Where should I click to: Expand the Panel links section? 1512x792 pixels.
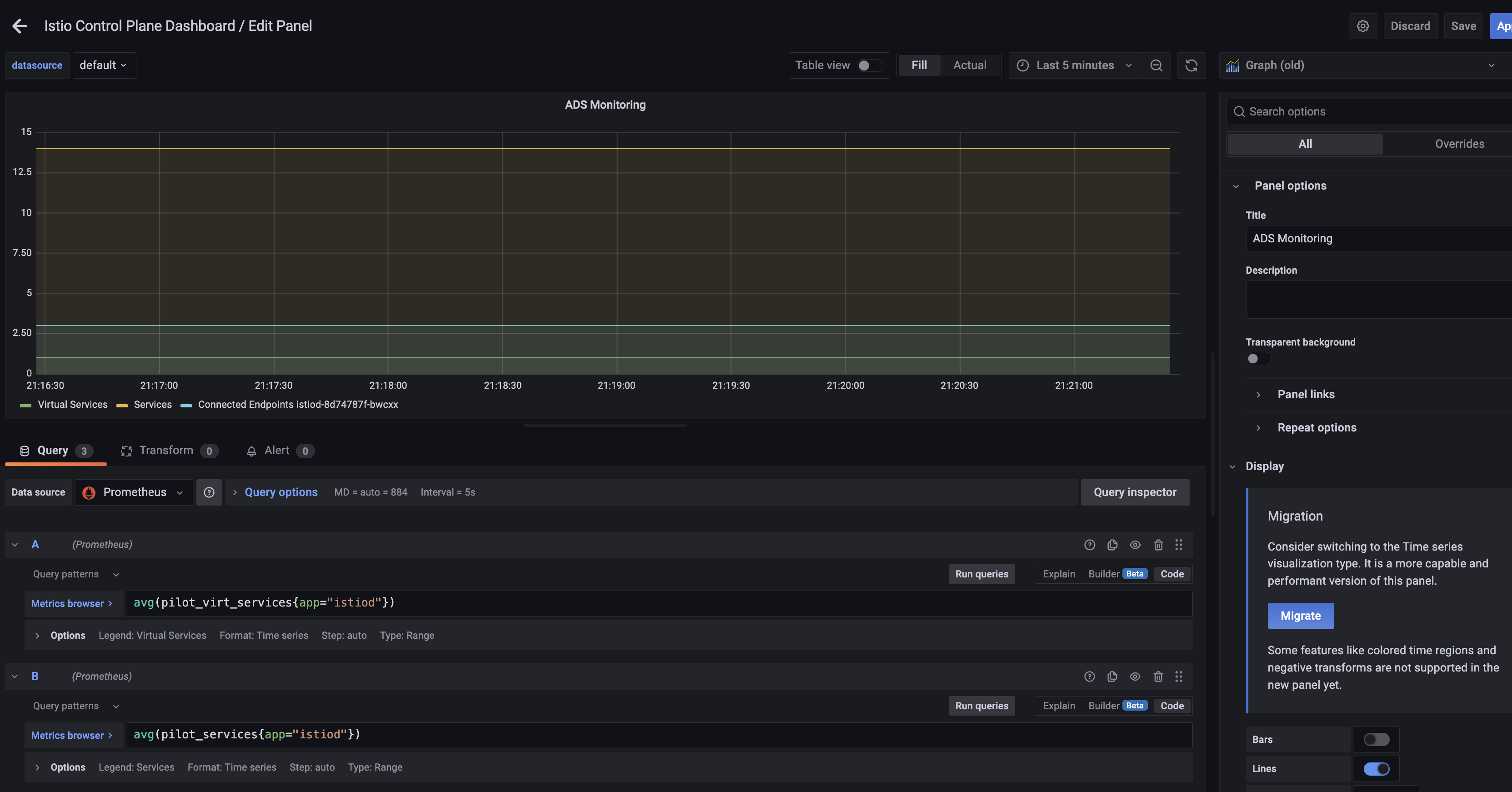coord(1306,395)
